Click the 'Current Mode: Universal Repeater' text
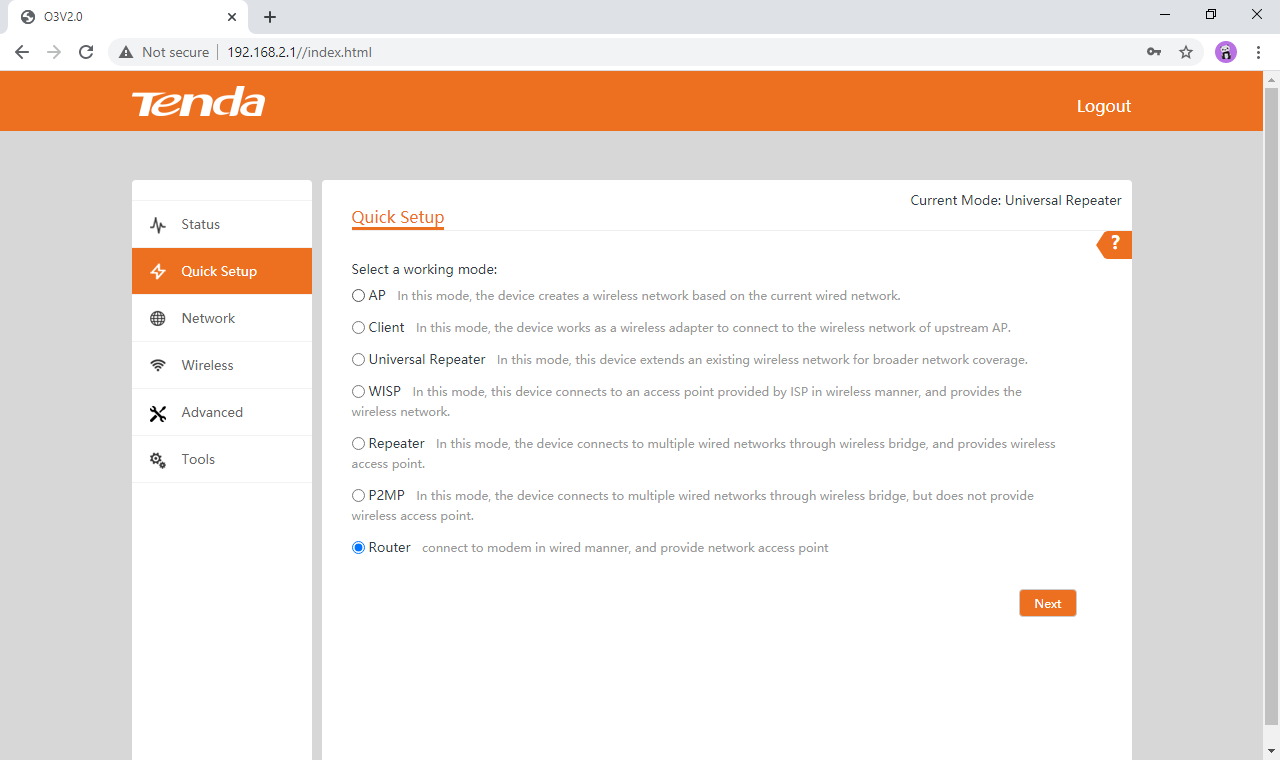Image resolution: width=1280 pixels, height=760 pixels. (x=1016, y=201)
